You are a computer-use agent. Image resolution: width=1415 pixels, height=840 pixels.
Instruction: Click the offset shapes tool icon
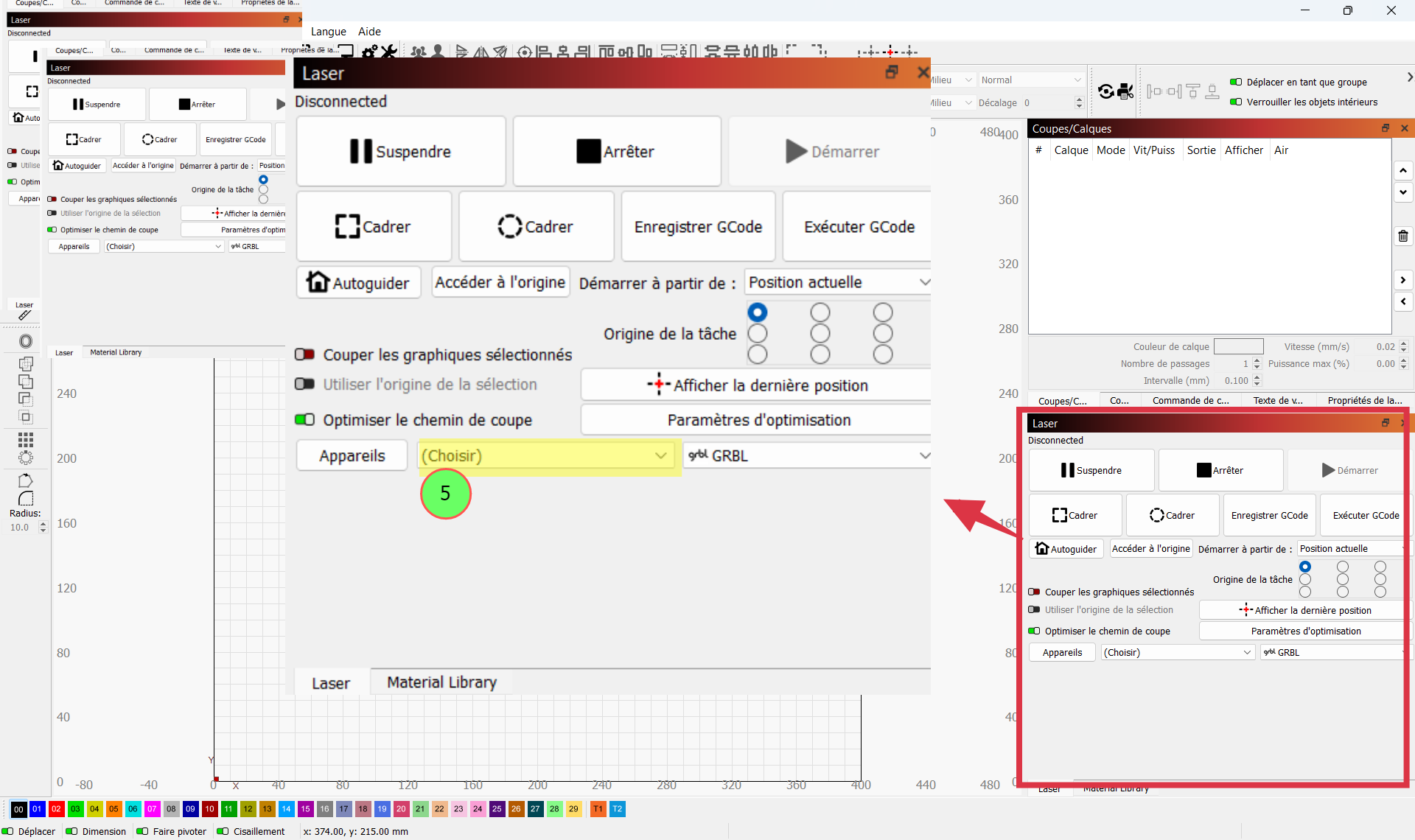(26, 341)
